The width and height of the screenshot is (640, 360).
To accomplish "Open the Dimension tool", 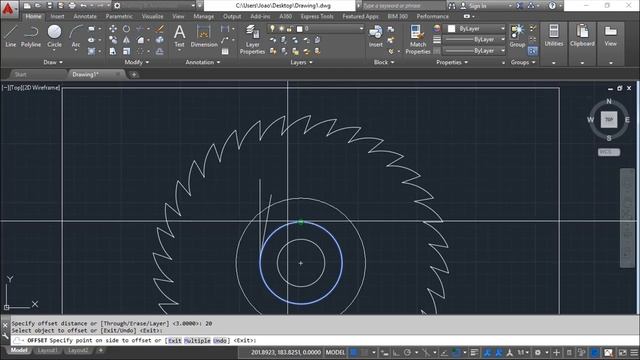I will [204, 36].
